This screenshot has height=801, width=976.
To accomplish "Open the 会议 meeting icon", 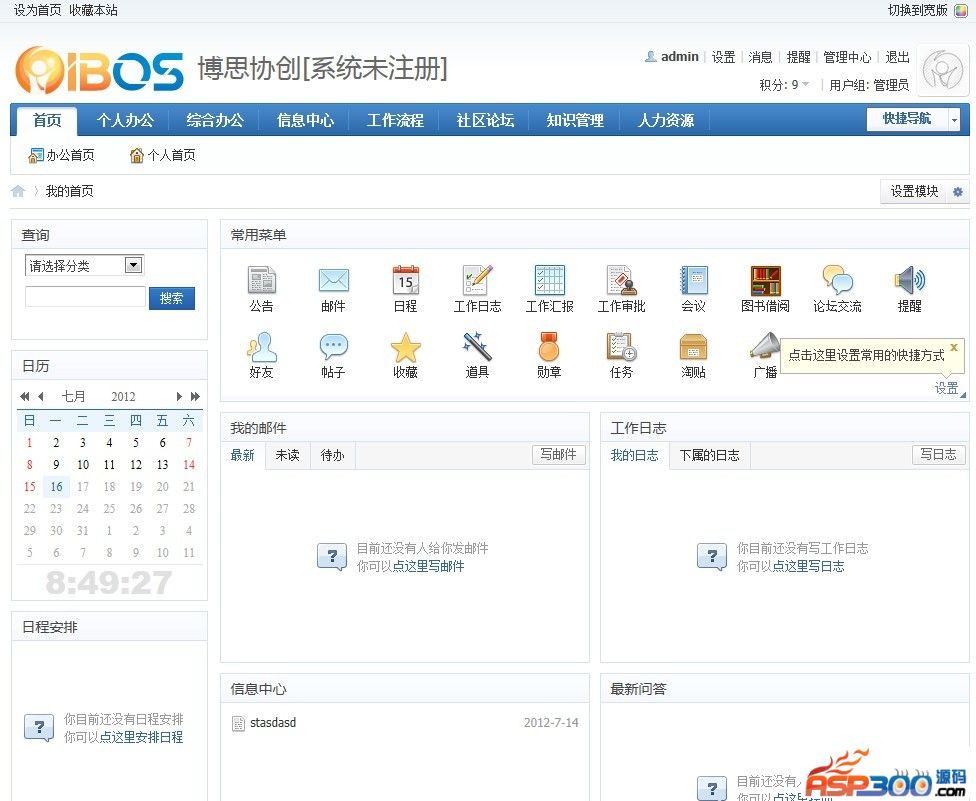I will 693,280.
